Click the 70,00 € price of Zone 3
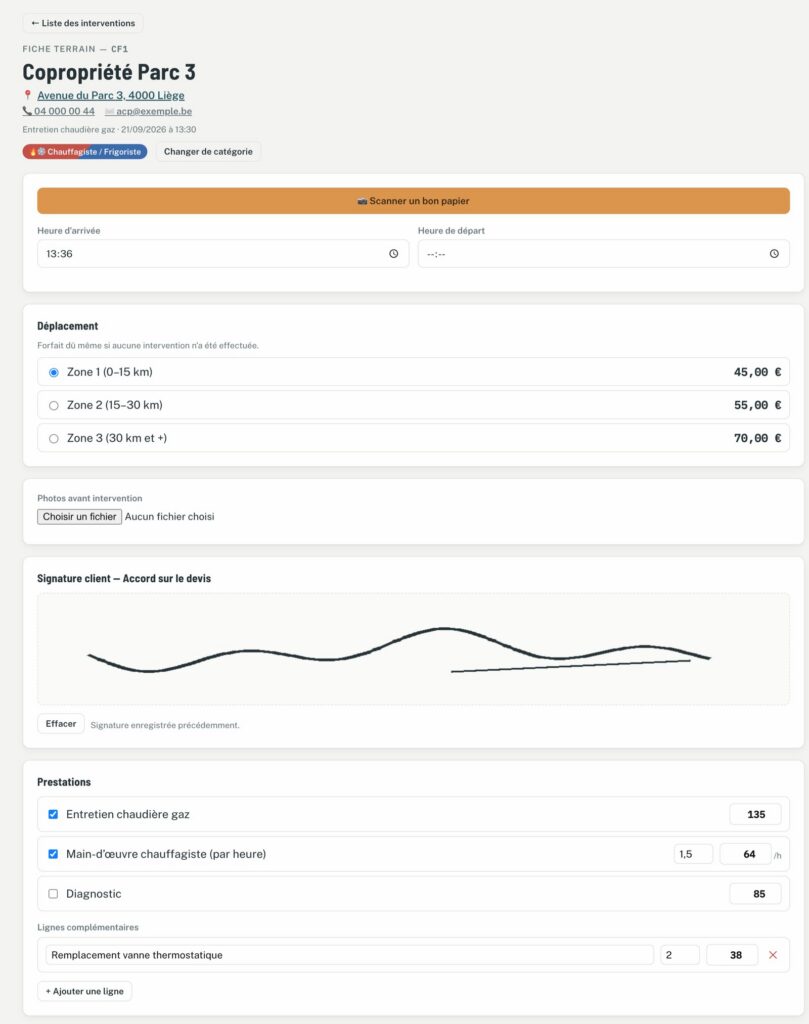 757,438
